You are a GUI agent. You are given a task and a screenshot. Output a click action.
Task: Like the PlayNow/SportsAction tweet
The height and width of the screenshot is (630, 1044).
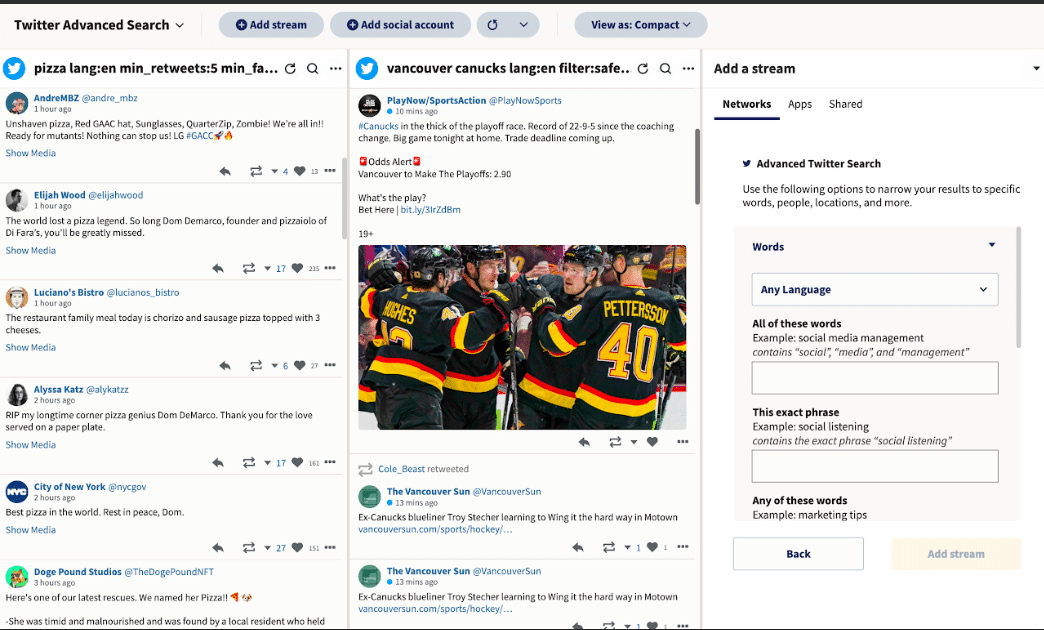[652, 442]
